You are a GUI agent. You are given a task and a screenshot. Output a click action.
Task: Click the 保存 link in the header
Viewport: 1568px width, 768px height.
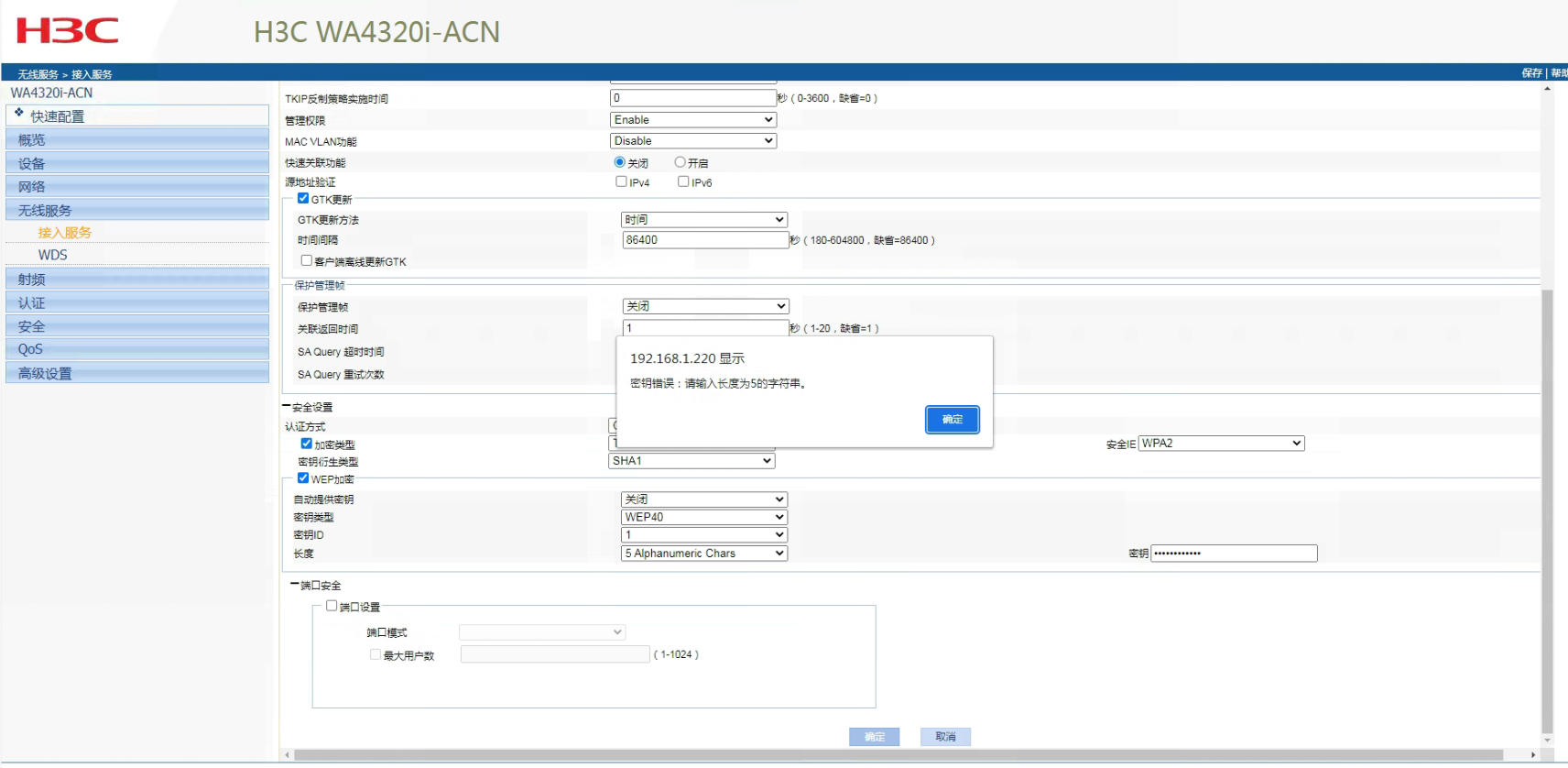[1531, 73]
